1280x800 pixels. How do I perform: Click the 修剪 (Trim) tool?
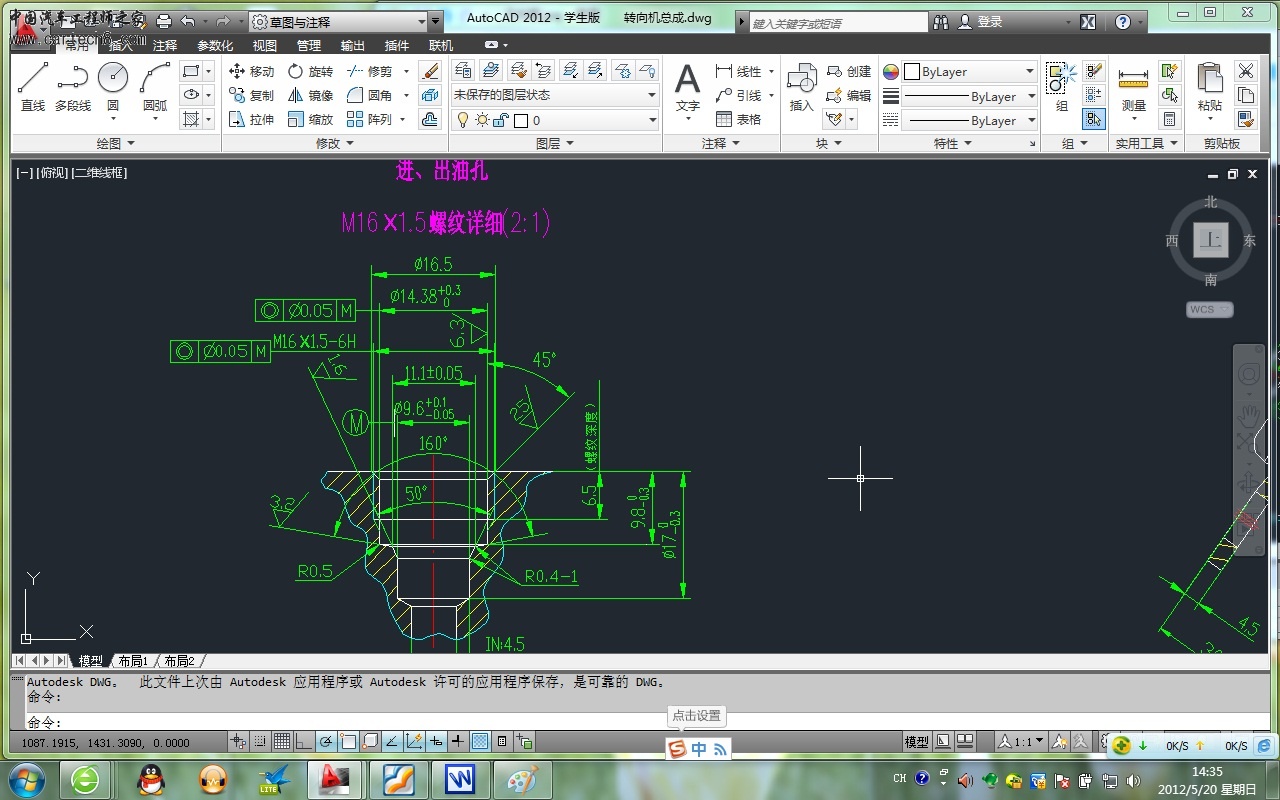[370, 71]
